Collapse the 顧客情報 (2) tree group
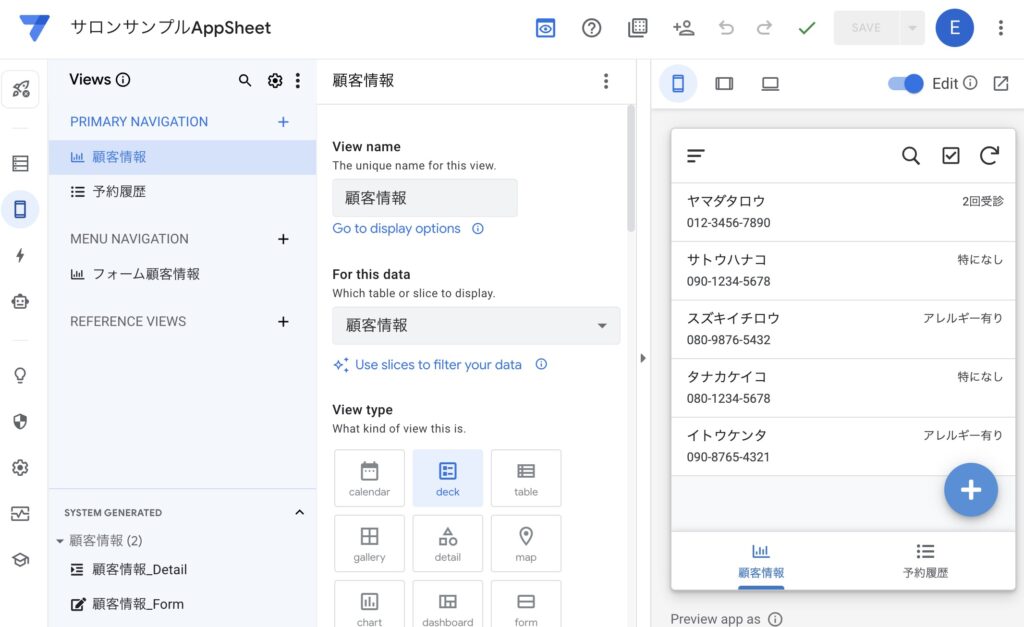 [x=59, y=541]
